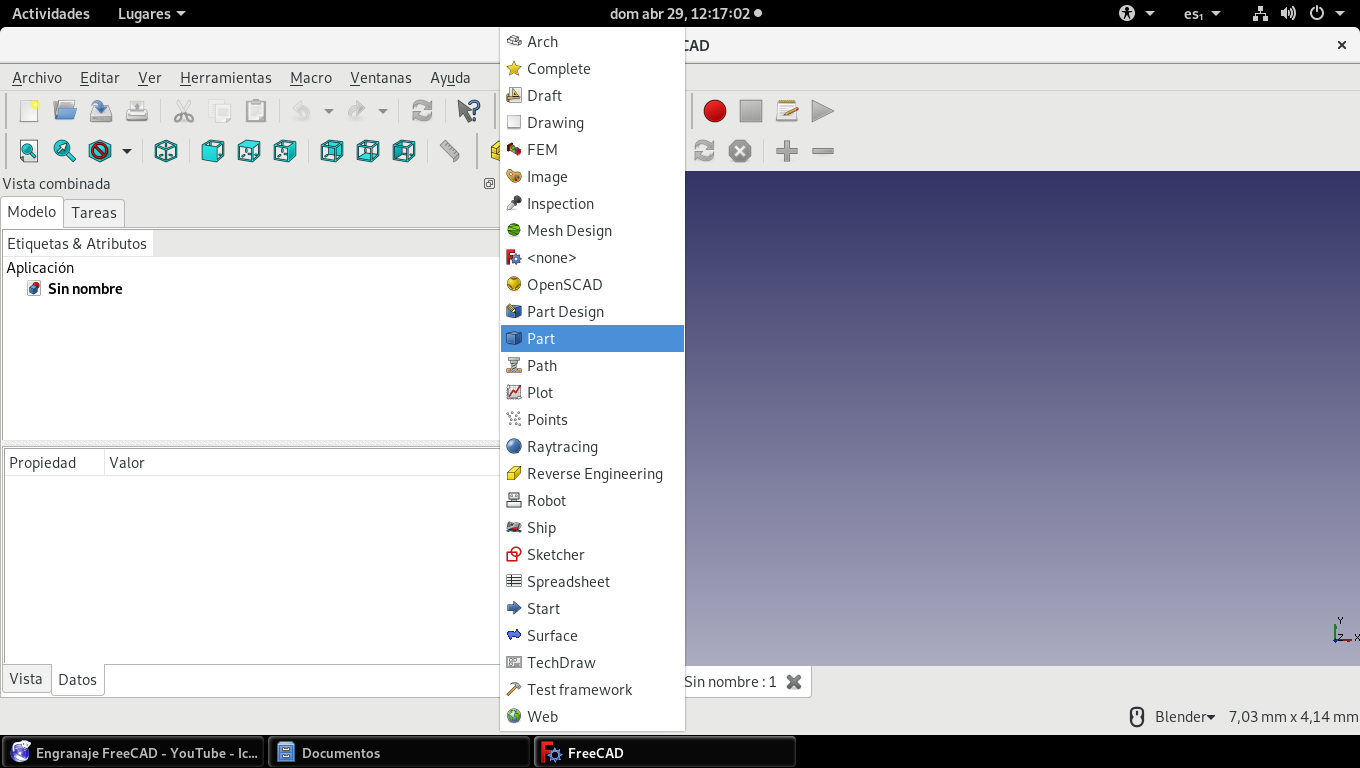The image size is (1360, 768).
Task: Open the es keyboard layout dropdown
Action: [1202, 13]
